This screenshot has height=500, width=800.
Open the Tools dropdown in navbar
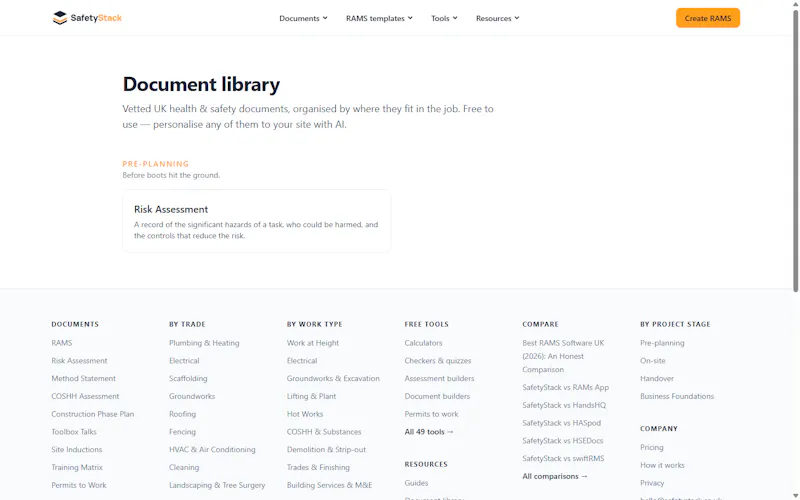tap(444, 18)
